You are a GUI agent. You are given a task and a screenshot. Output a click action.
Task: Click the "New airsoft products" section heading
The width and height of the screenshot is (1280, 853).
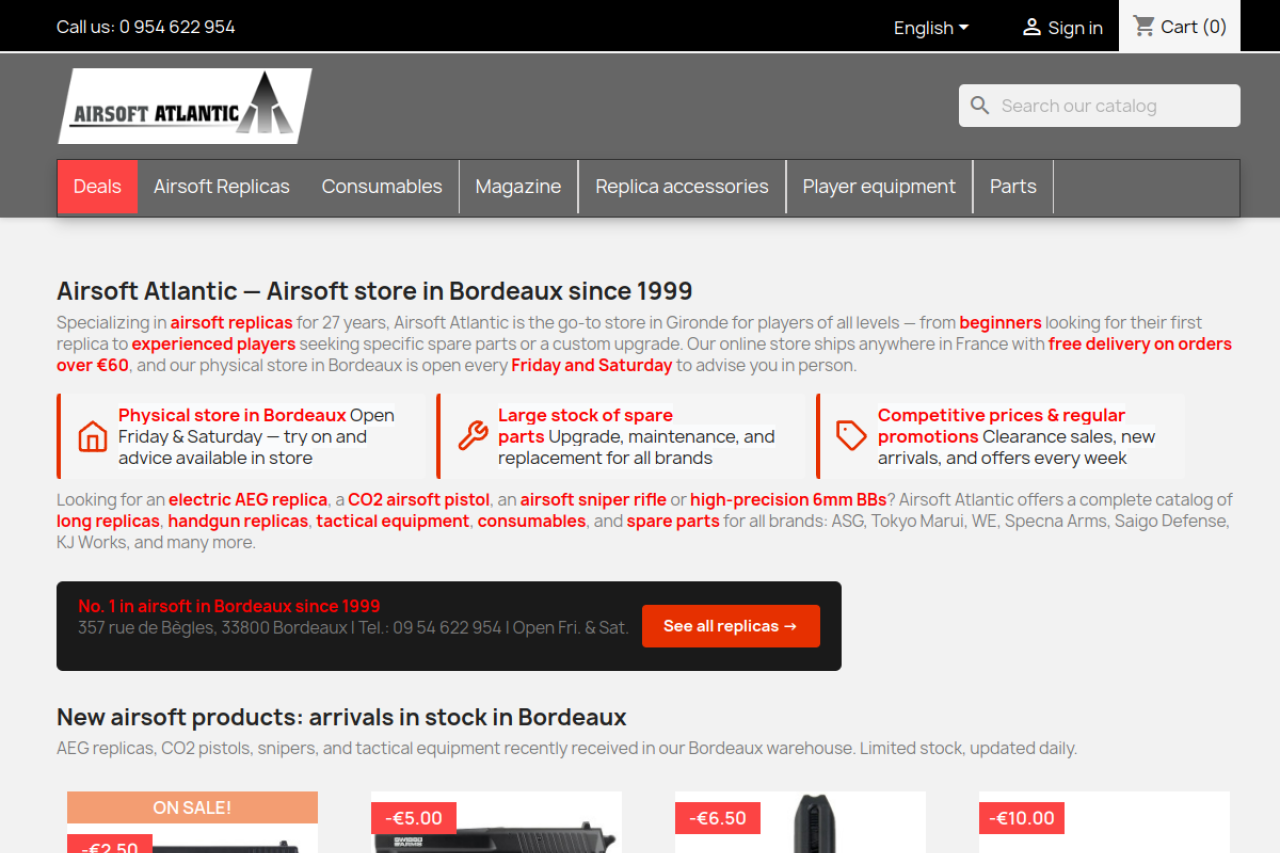[342, 717]
